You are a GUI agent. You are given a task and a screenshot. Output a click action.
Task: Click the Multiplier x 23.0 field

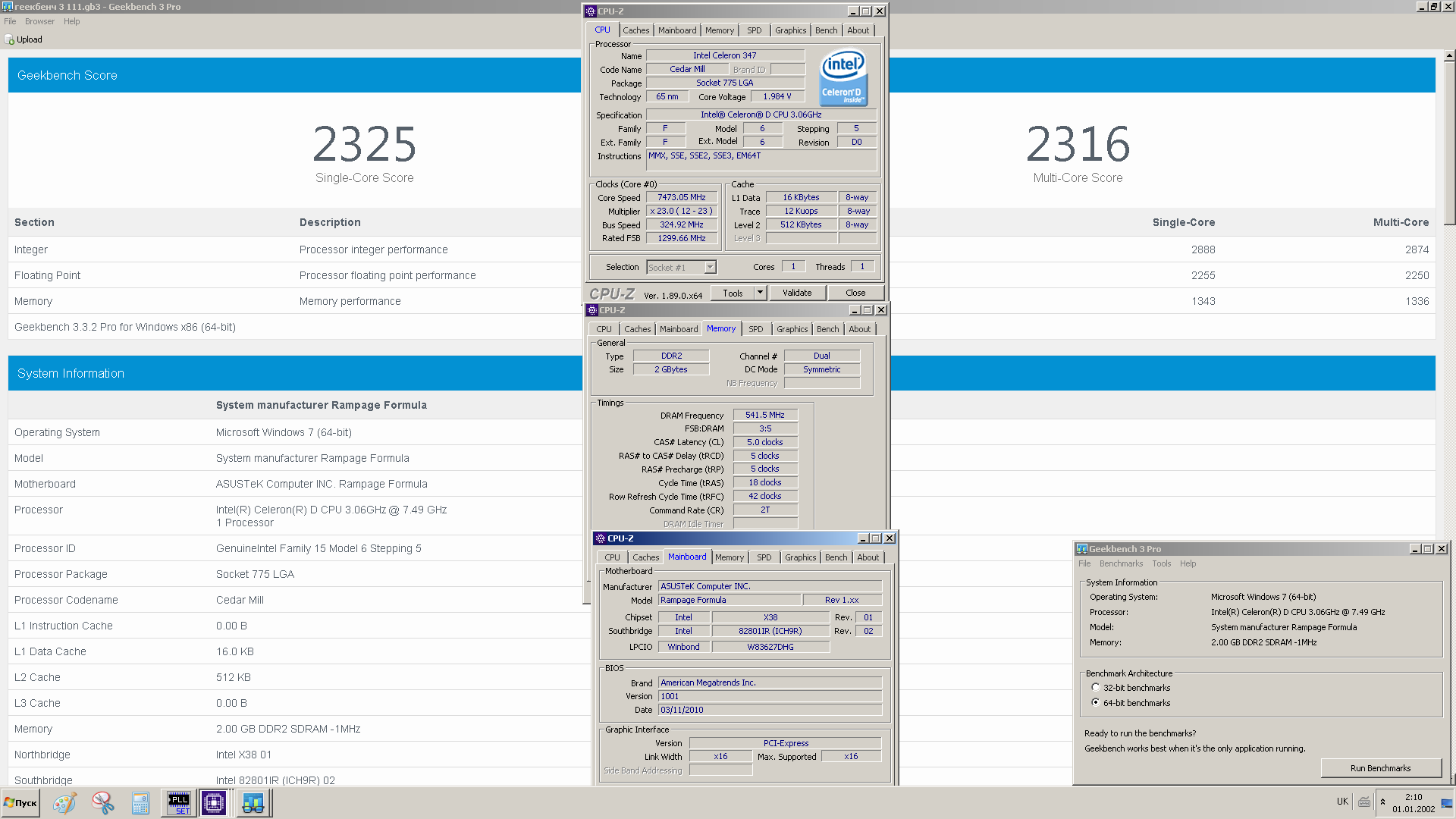pos(681,211)
